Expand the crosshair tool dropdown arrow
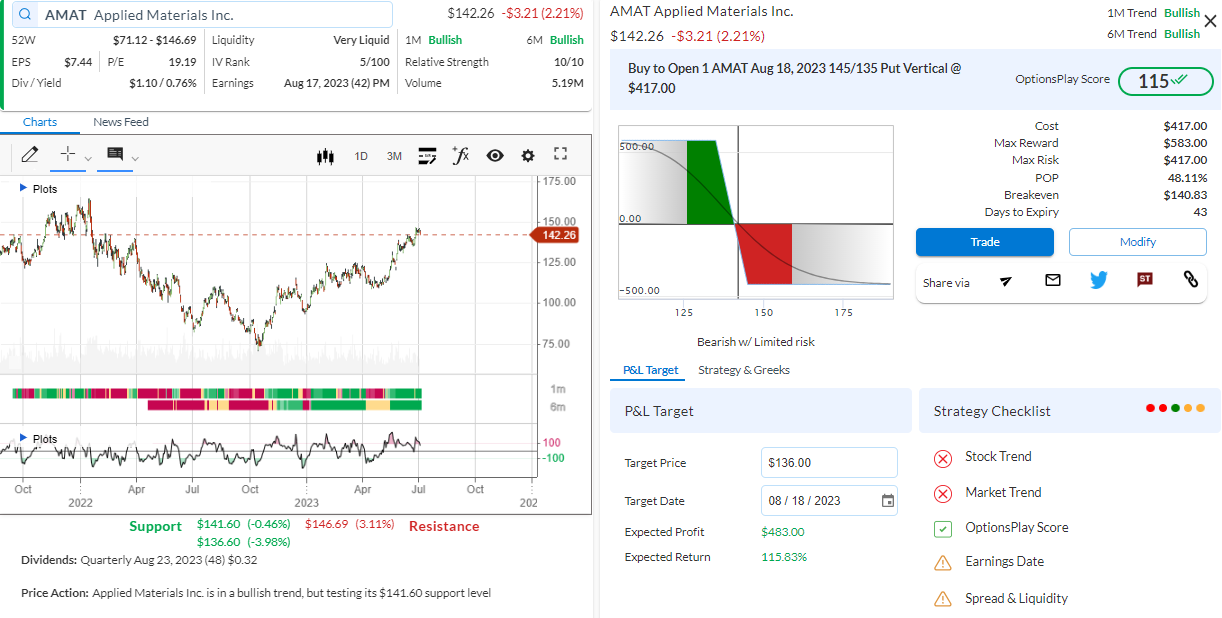1222x618 pixels. pyautogui.click(x=88, y=159)
